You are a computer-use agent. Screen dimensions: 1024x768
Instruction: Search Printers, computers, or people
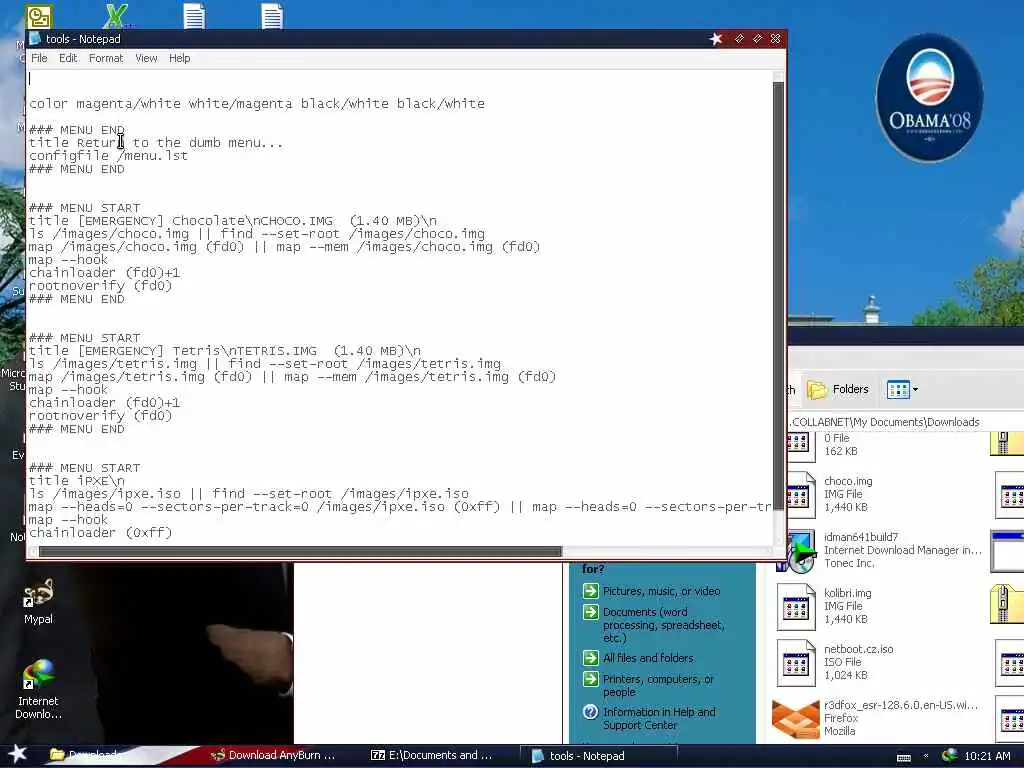pyautogui.click(x=658, y=686)
